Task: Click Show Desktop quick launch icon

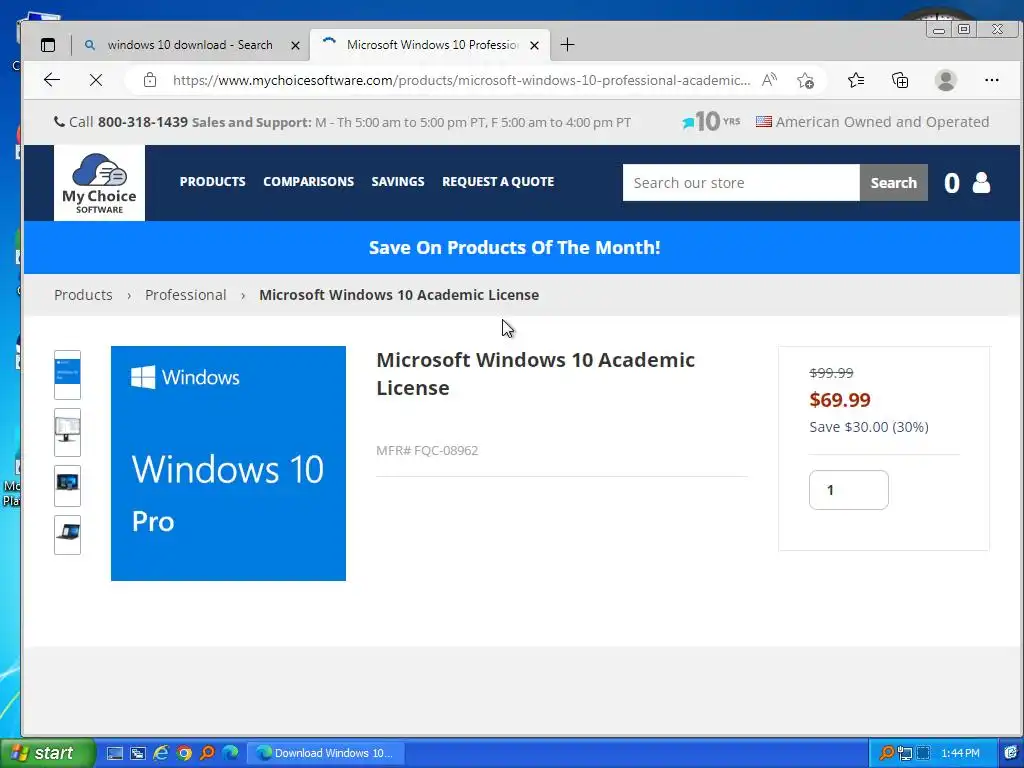Action: (115, 753)
